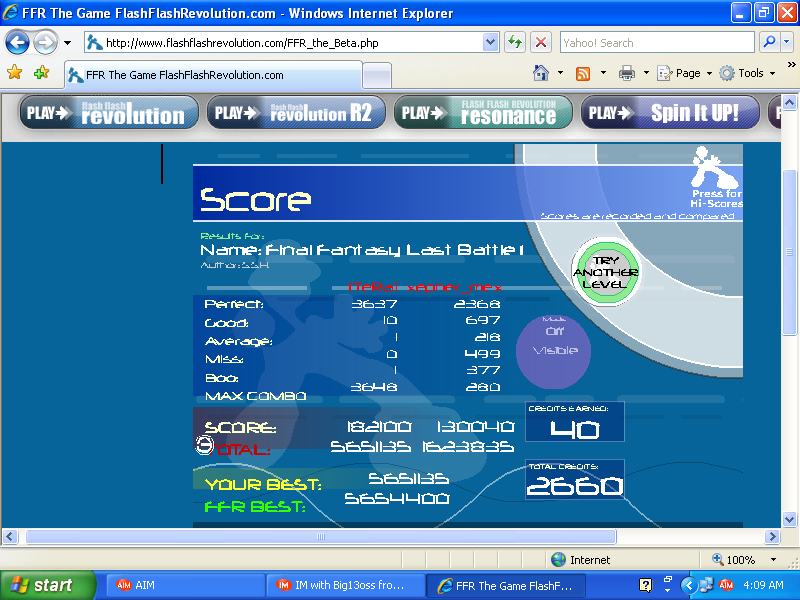Open the Favorites Center star icon
This screenshot has height=600, width=800.
click(x=14, y=73)
